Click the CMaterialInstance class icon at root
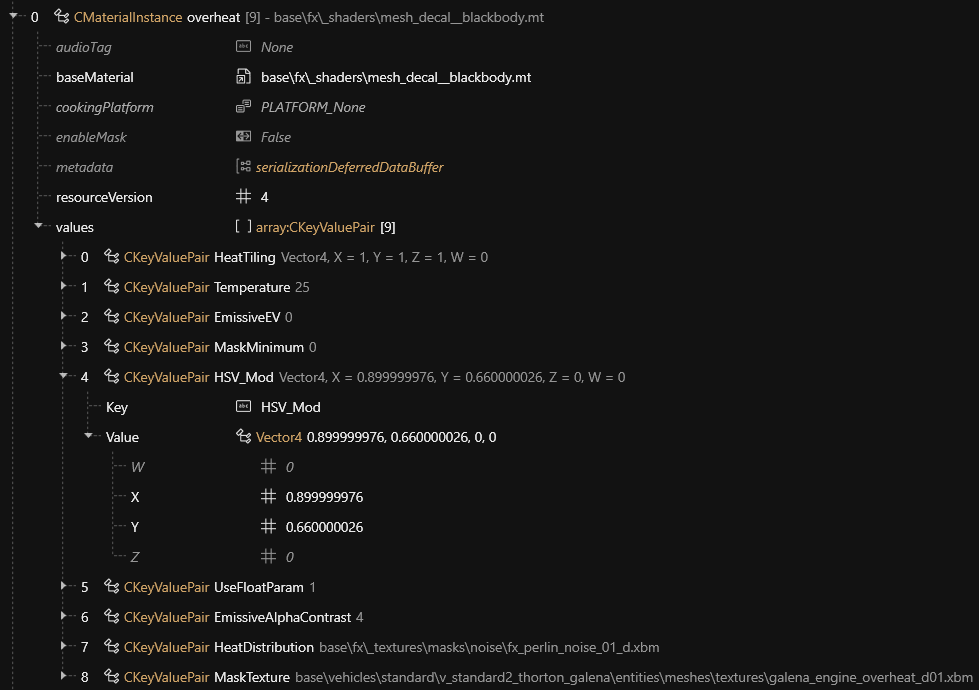 (x=61, y=17)
